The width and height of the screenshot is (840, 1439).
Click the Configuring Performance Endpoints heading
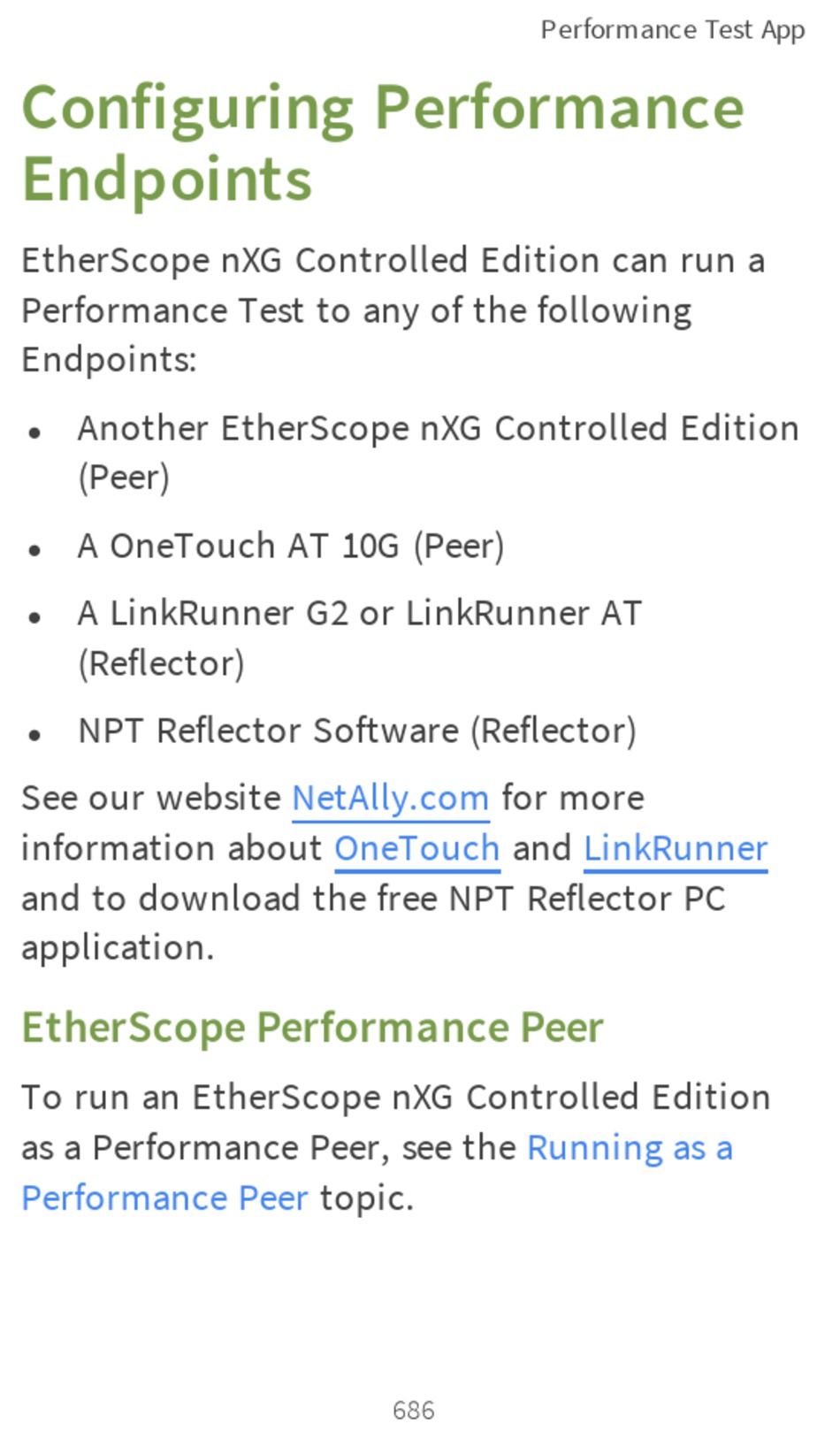click(x=383, y=143)
